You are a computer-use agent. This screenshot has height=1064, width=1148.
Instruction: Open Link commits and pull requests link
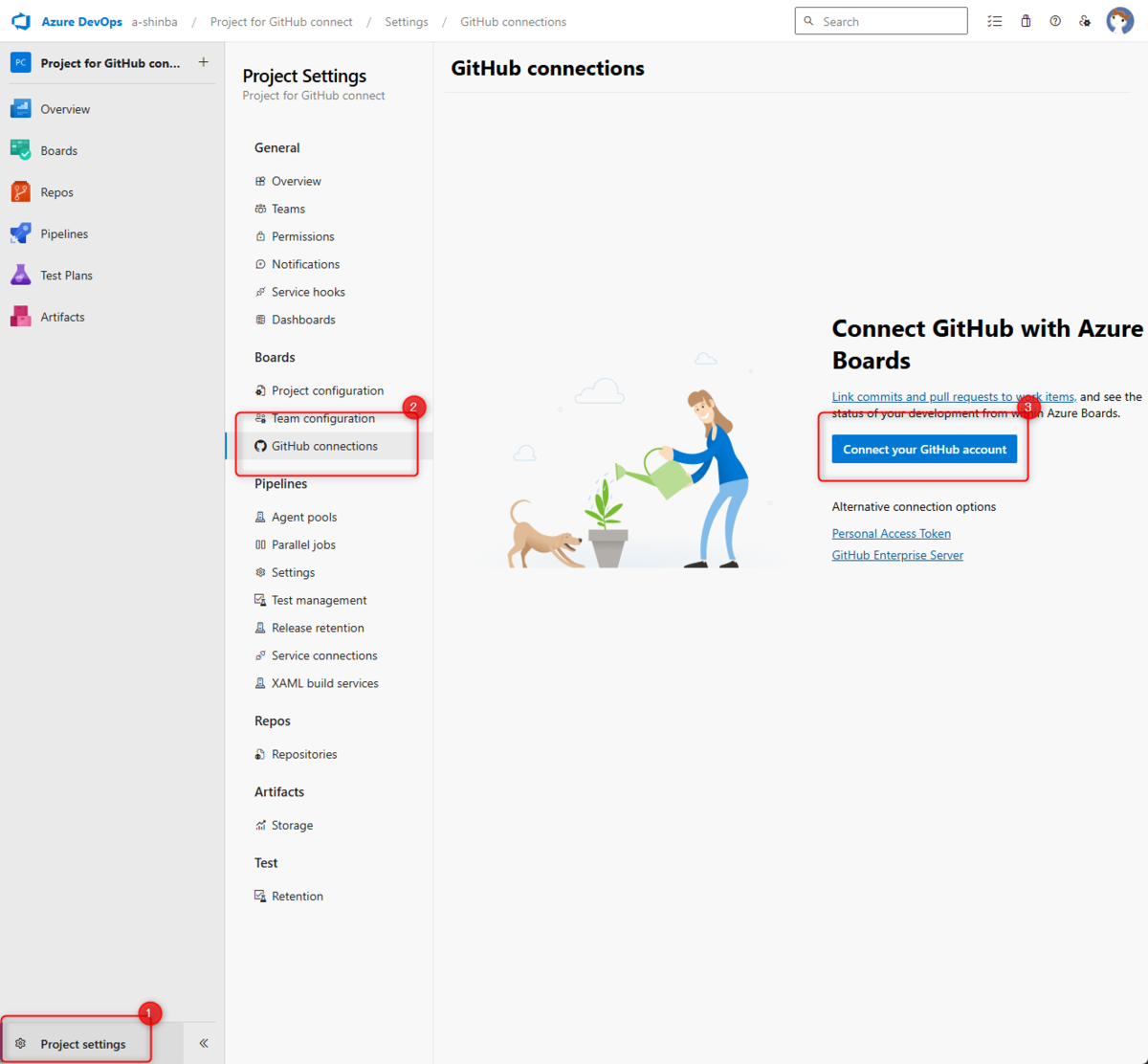tap(953, 396)
